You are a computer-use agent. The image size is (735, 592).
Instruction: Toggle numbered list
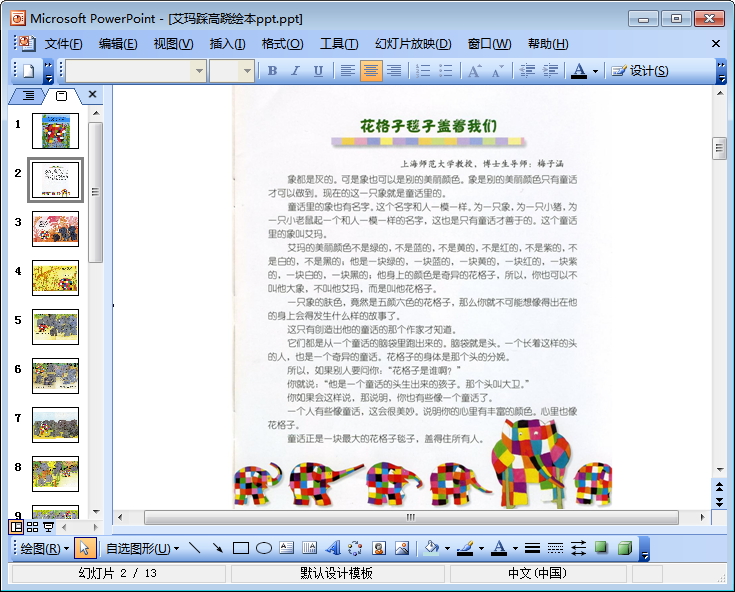[423, 71]
